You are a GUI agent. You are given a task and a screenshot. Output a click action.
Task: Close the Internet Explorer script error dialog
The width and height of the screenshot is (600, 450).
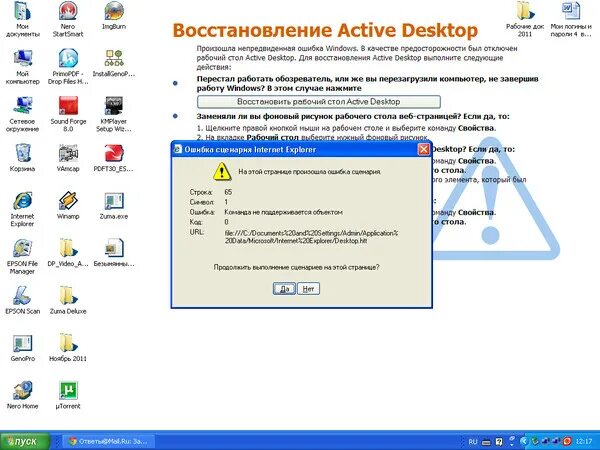(x=424, y=150)
